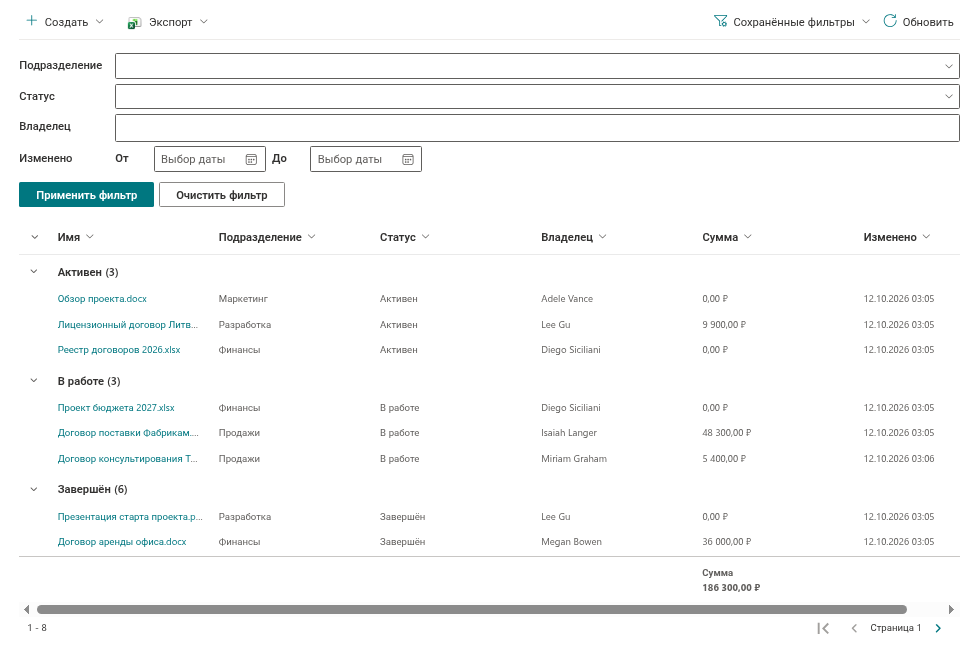The width and height of the screenshot is (980, 645).
Task: Click the horizontal scrollbar thumb
Action: pyautogui.click(x=471, y=609)
